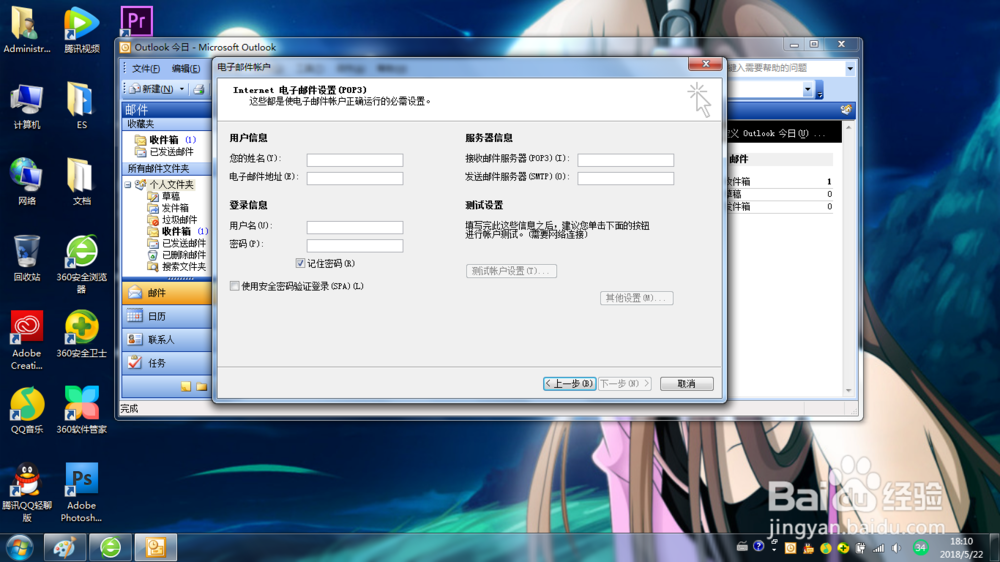This screenshot has height=562, width=1000.
Task: Click the 新建(N) toolbar button
Action: [x=153, y=89]
